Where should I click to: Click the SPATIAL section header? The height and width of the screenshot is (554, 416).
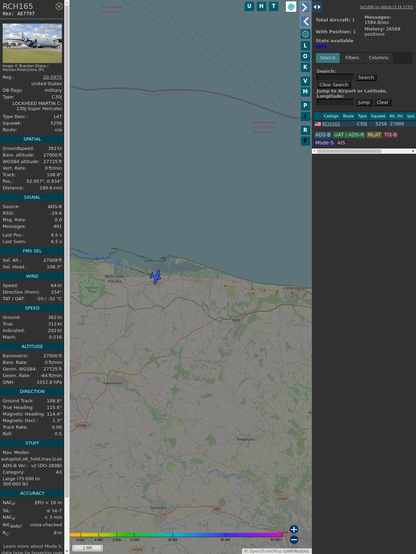click(x=32, y=139)
